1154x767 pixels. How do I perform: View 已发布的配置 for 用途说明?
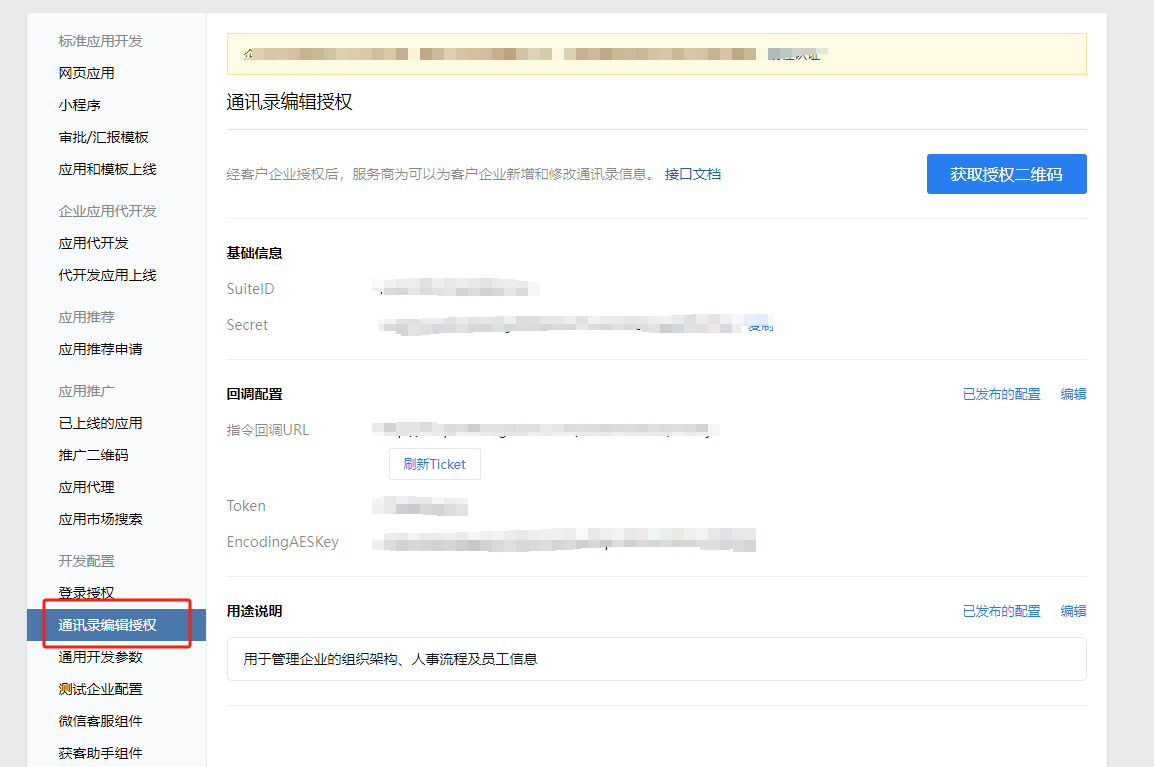pyautogui.click(x=1002, y=611)
